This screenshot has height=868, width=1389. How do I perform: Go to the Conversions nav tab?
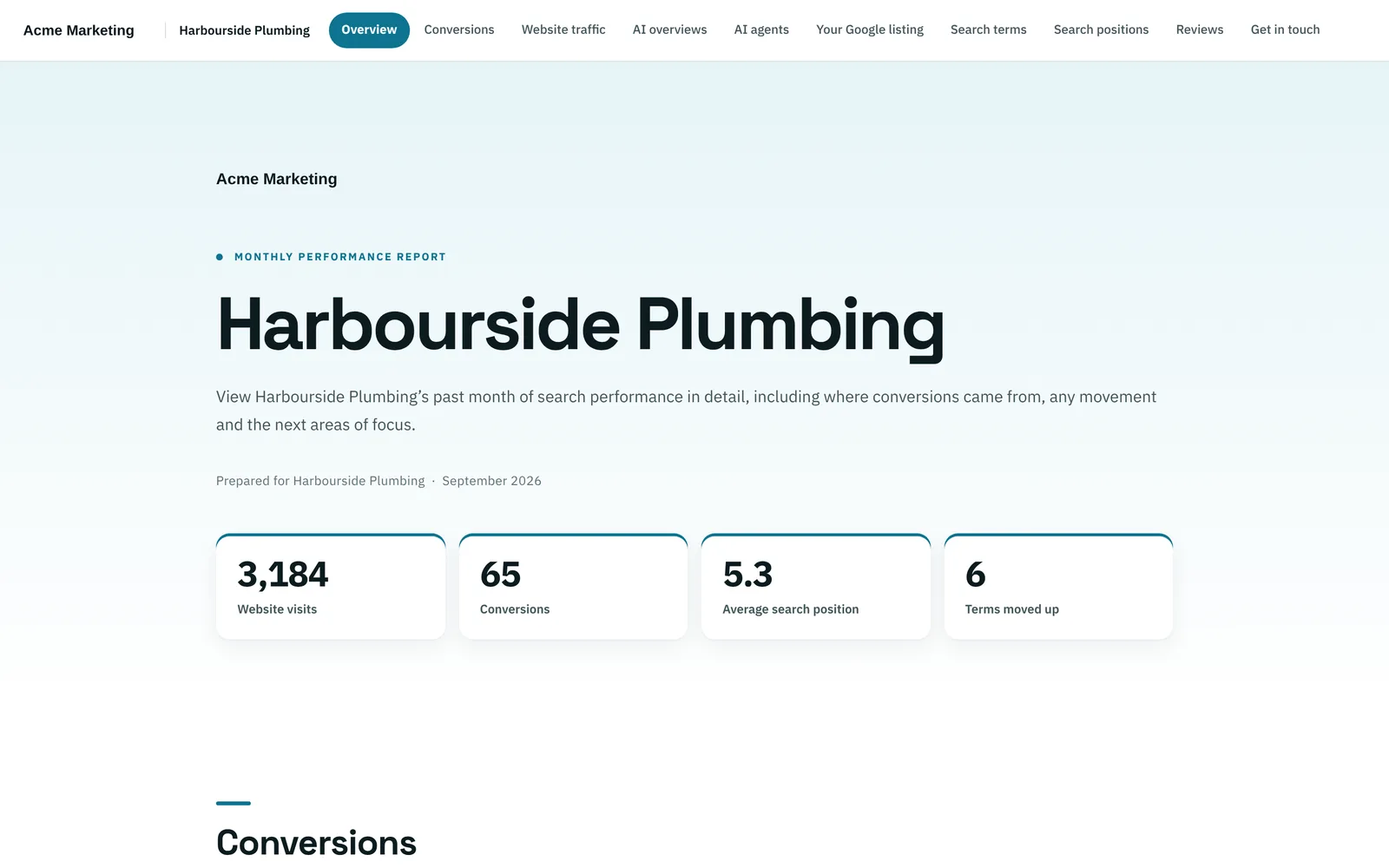[x=459, y=30]
